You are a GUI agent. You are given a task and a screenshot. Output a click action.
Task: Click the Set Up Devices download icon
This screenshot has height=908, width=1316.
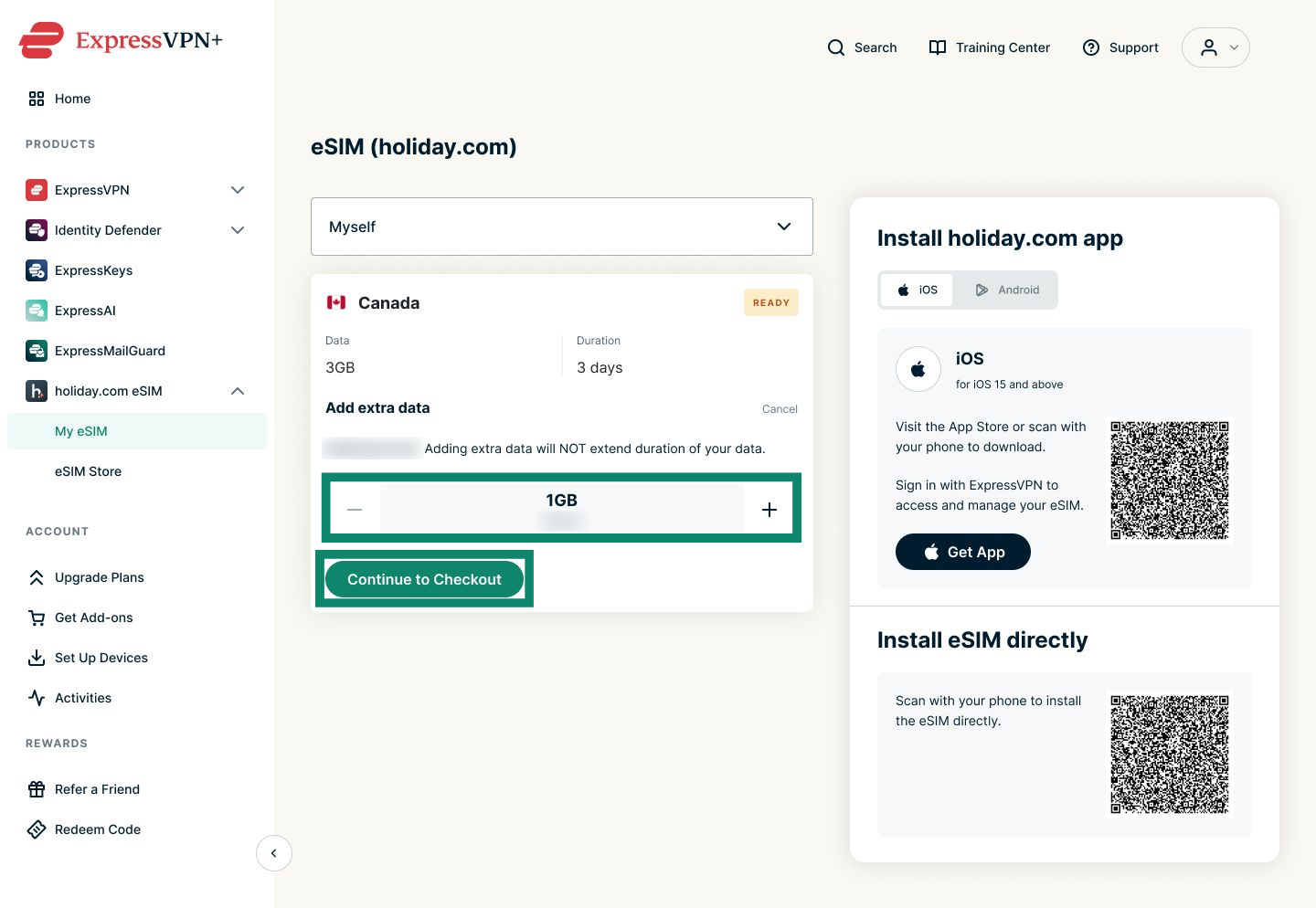click(x=37, y=658)
